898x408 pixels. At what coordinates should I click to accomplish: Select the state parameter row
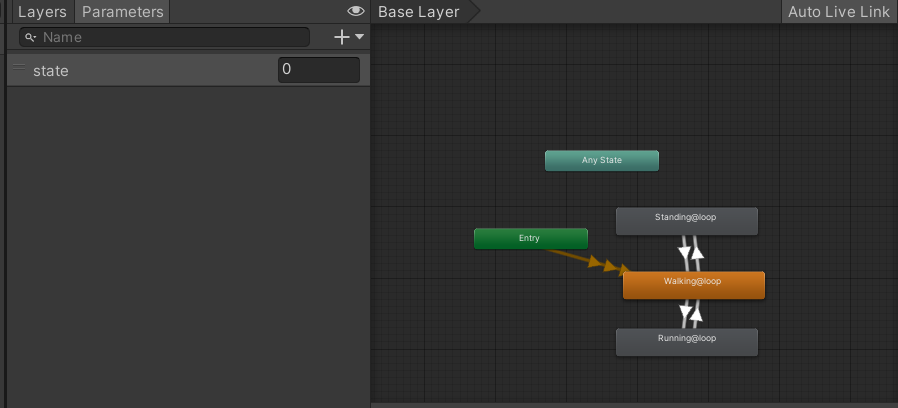coord(188,70)
